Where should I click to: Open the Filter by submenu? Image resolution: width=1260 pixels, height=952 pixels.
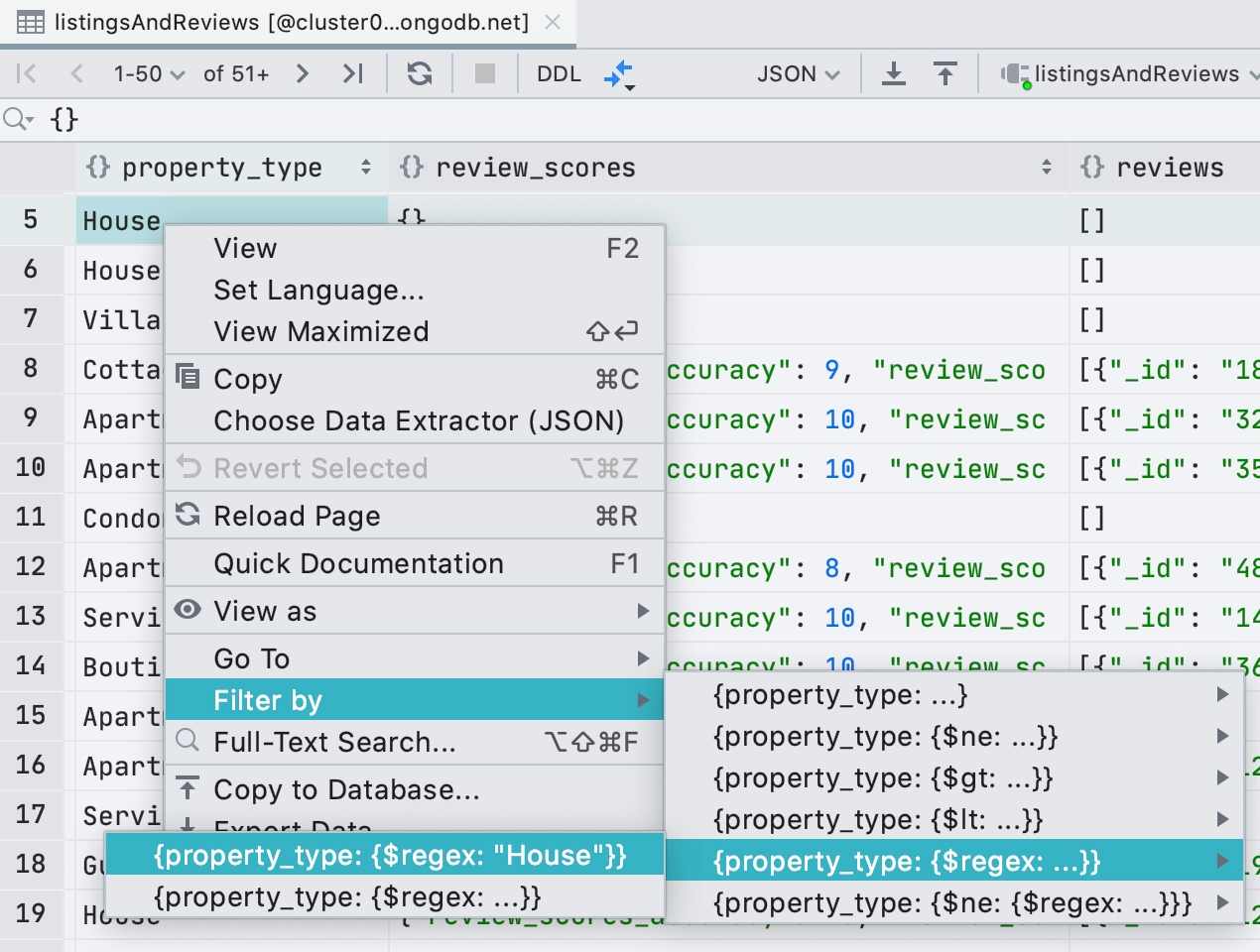[415, 700]
